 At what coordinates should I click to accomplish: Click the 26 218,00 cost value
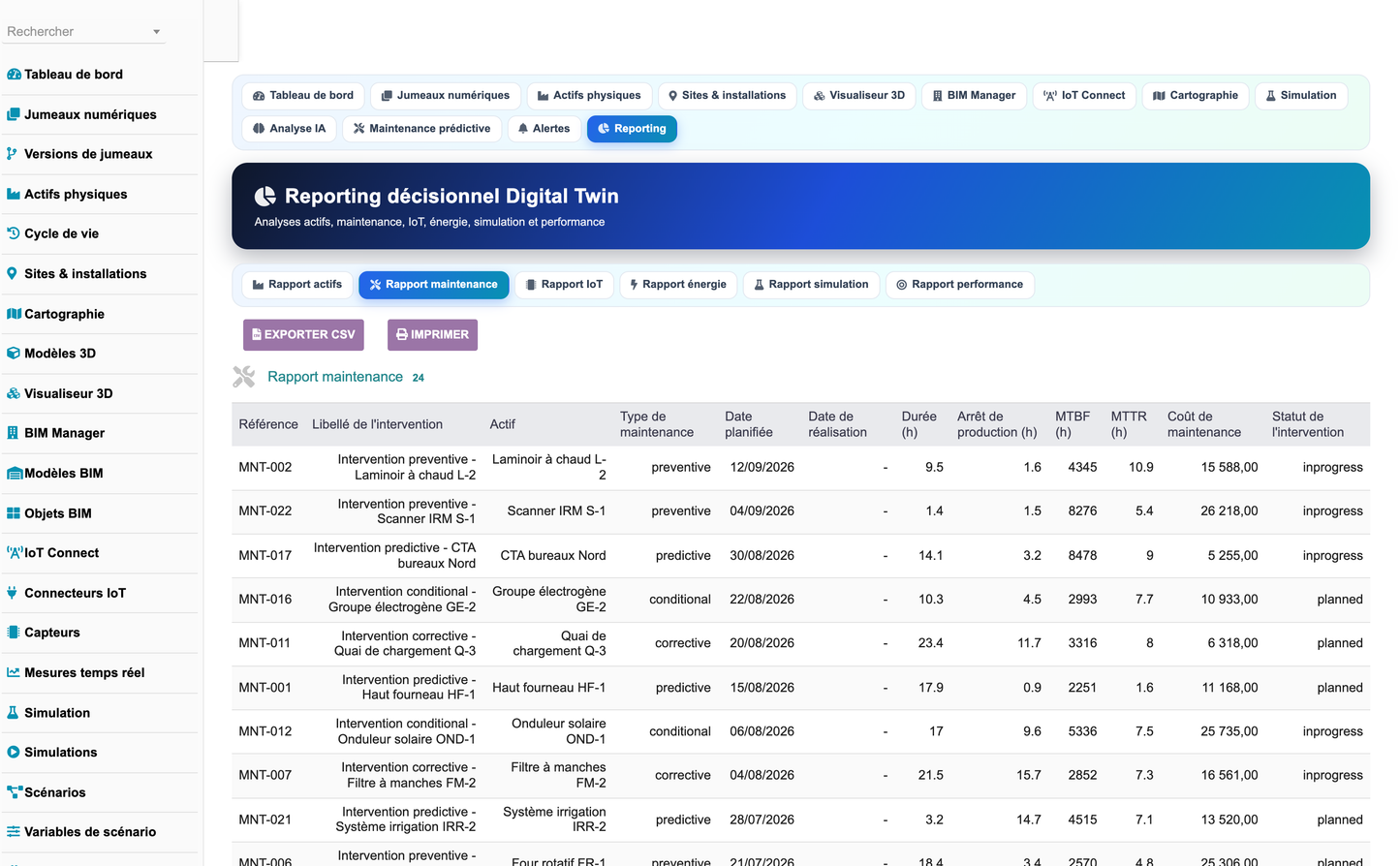1229,511
